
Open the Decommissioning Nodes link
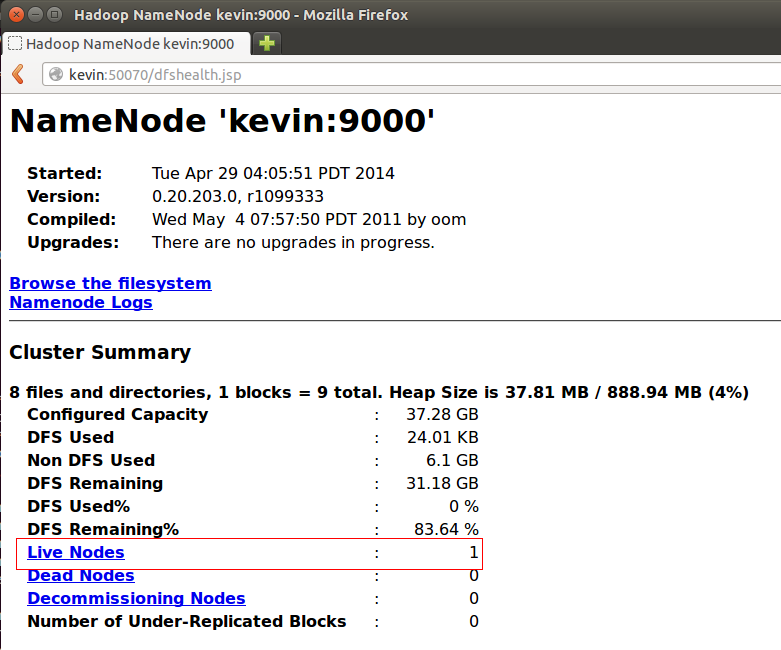(136, 598)
